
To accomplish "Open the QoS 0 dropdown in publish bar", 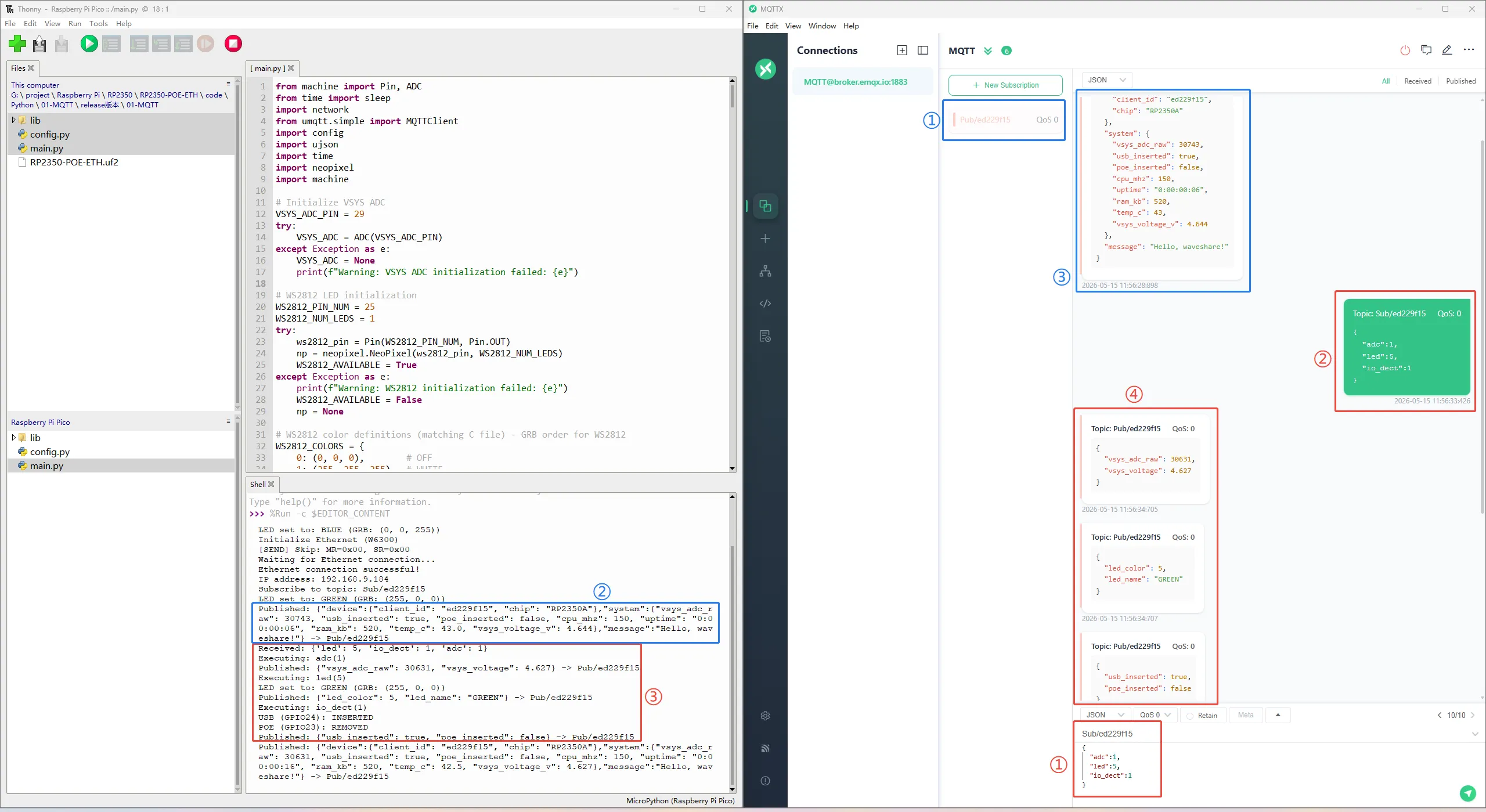I will (x=1155, y=715).
